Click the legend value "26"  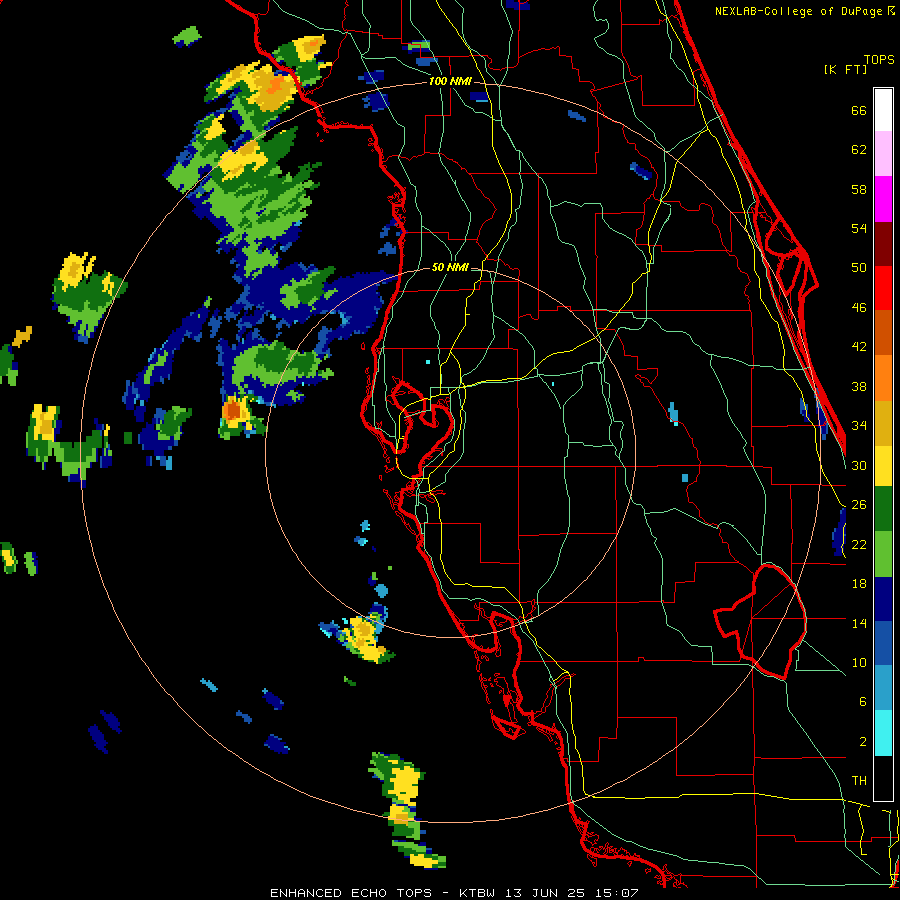tap(859, 505)
